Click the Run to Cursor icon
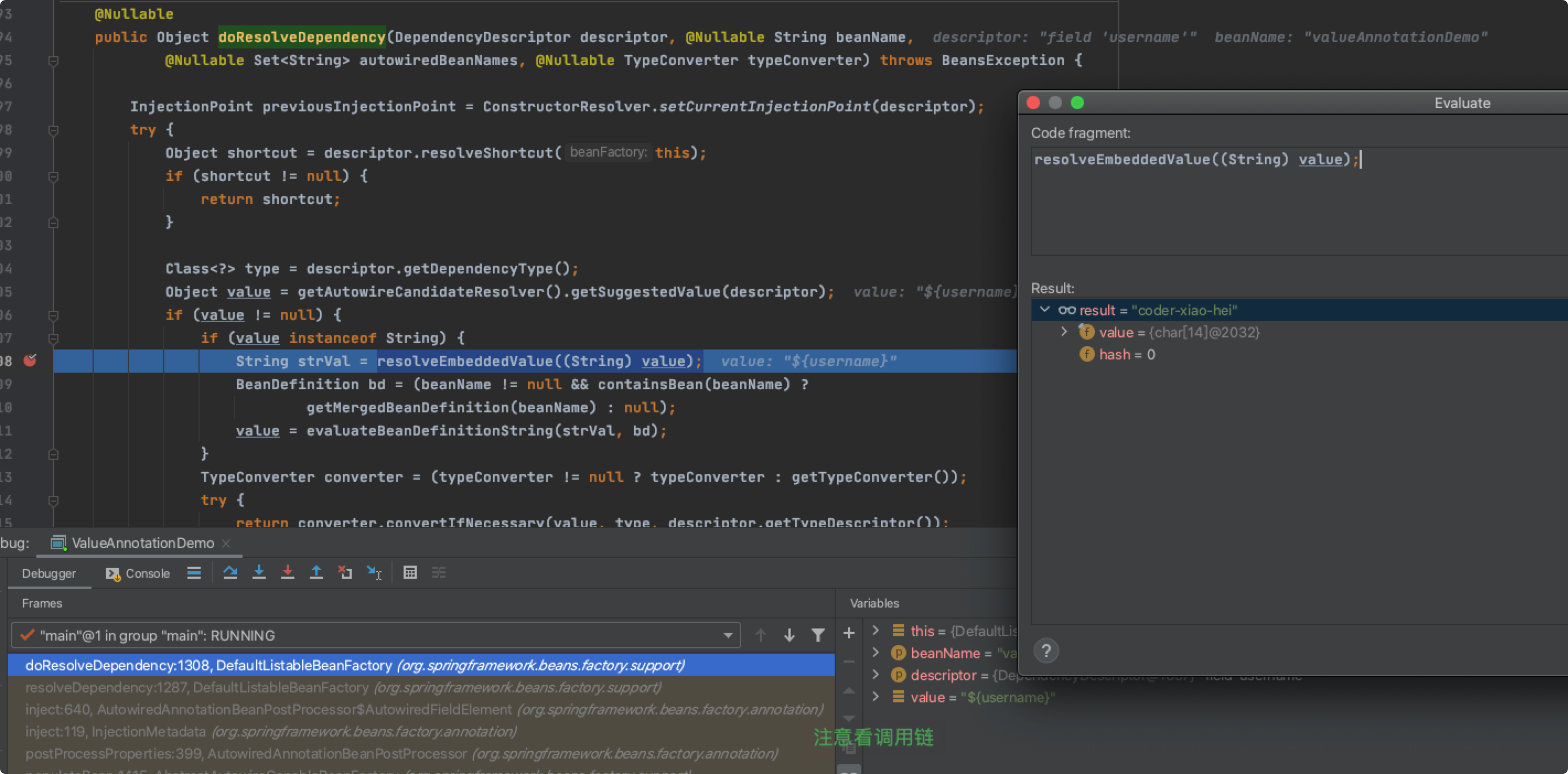This screenshot has height=774, width=1568. coord(374,573)
